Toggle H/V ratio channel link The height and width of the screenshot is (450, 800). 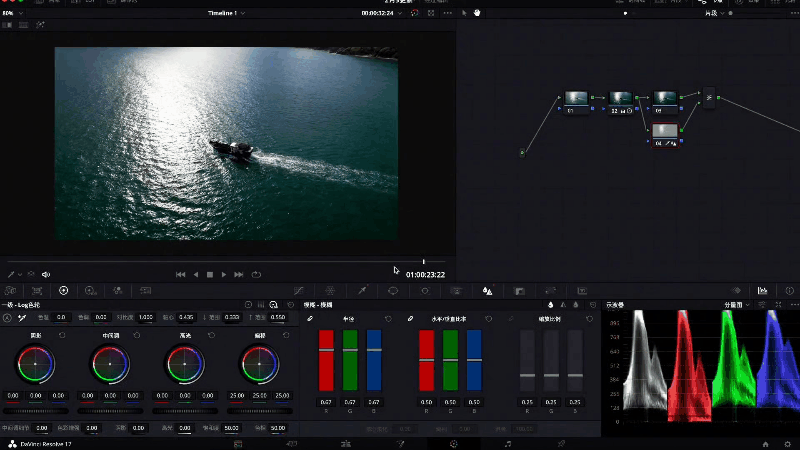point(410,319)
